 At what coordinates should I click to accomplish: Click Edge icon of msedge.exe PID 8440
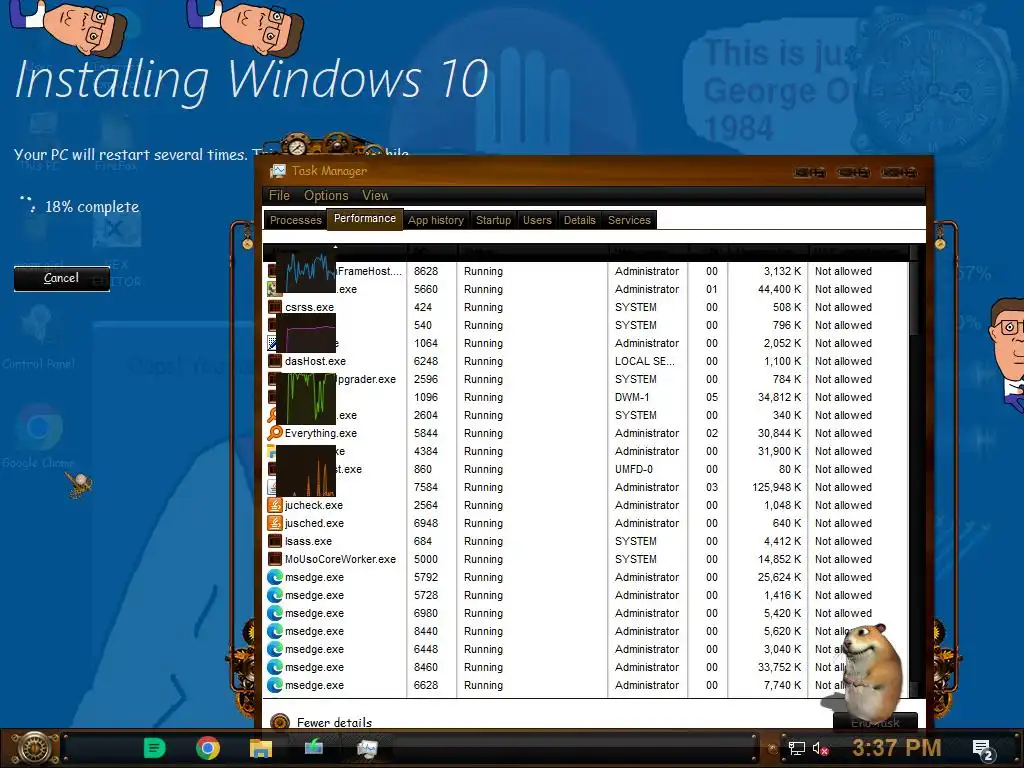(275, 631)
